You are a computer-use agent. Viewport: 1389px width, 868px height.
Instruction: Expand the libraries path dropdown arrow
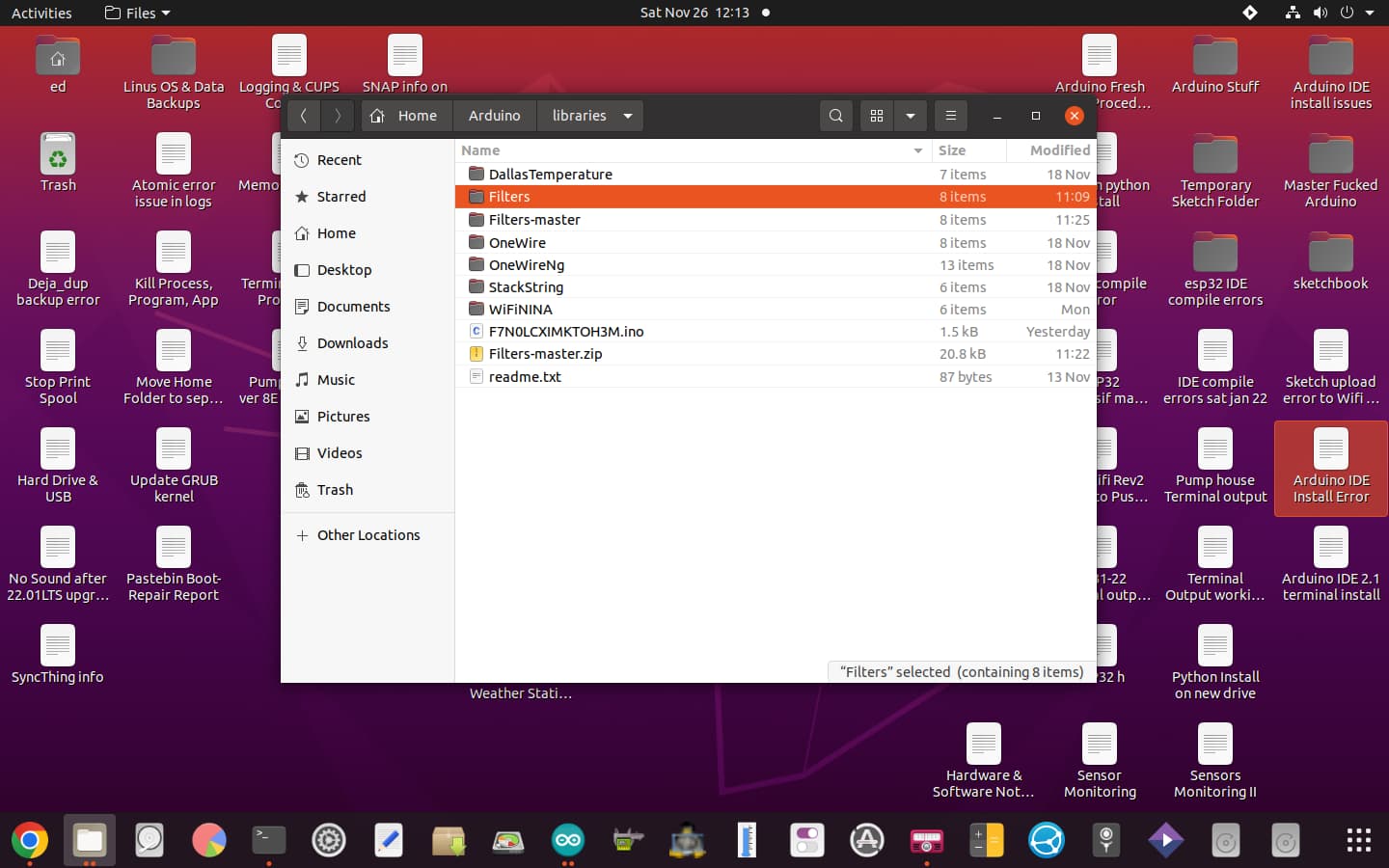628,116
